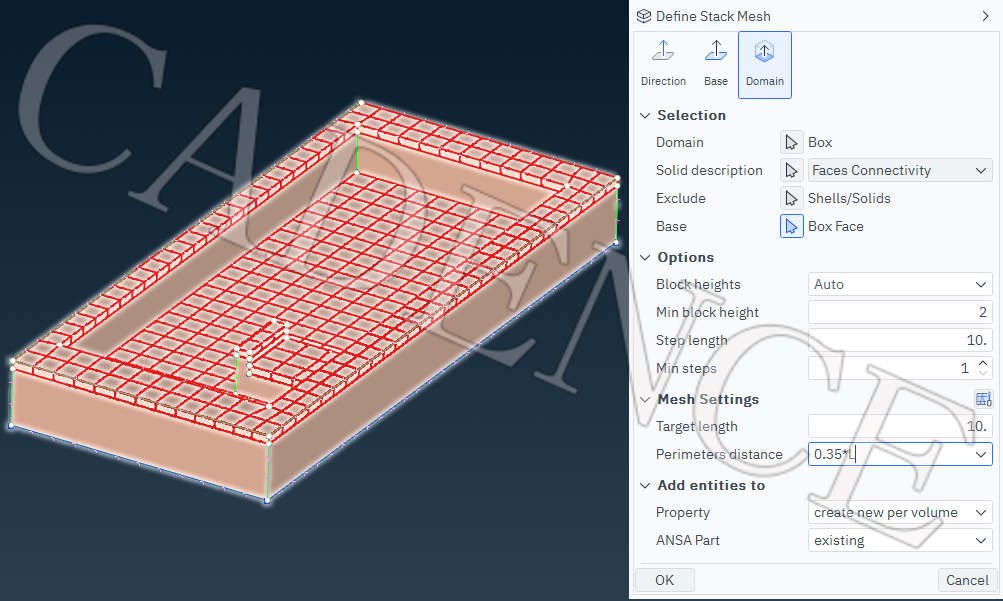Click the Exclude selection cursor icon
The width and height of the screenshot is (1003, 601).
[791, 198]
